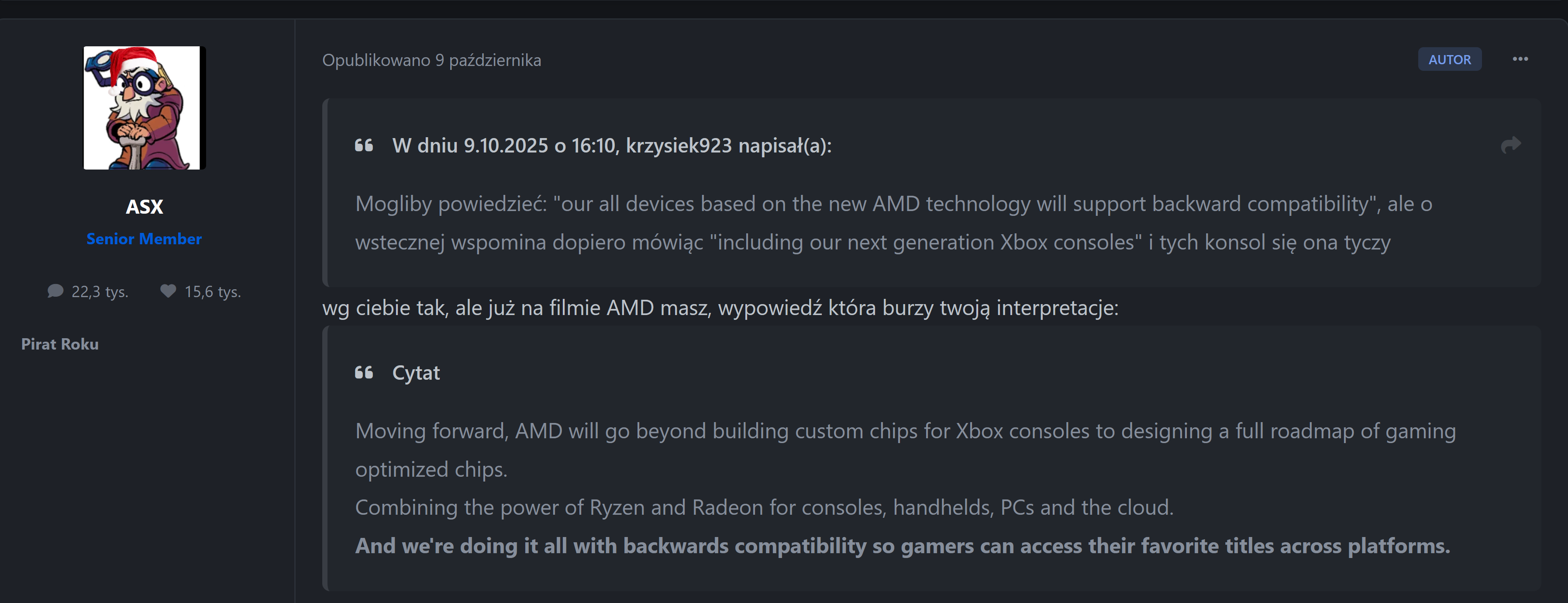The image size is (1568, 603).
Task: Click the 22,3 tys. posts count
Action: 100,292
